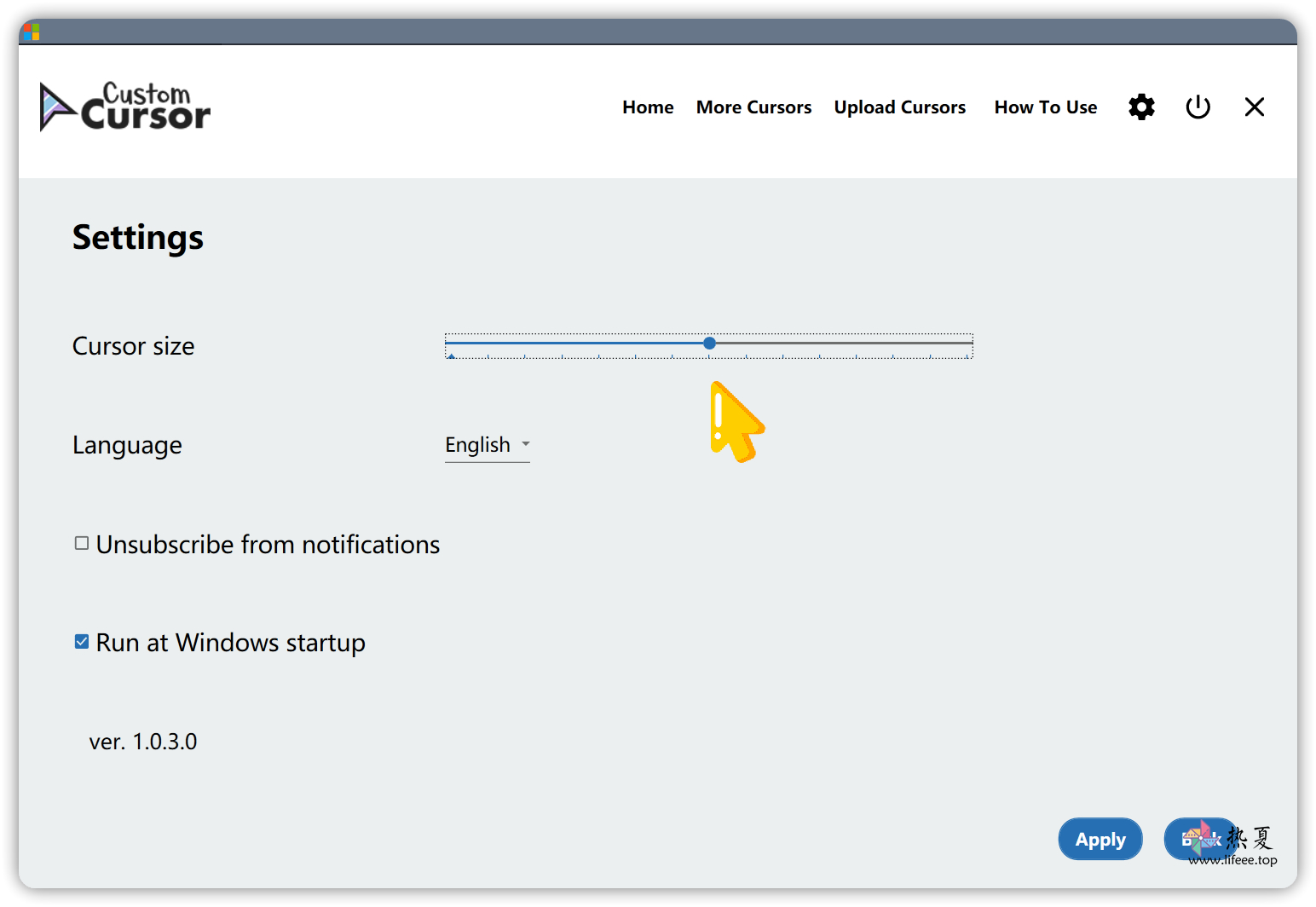The height and width of the screenshot is (907, 1316).
Task: Click the Apply button
Action: [x=1100, y=840]
